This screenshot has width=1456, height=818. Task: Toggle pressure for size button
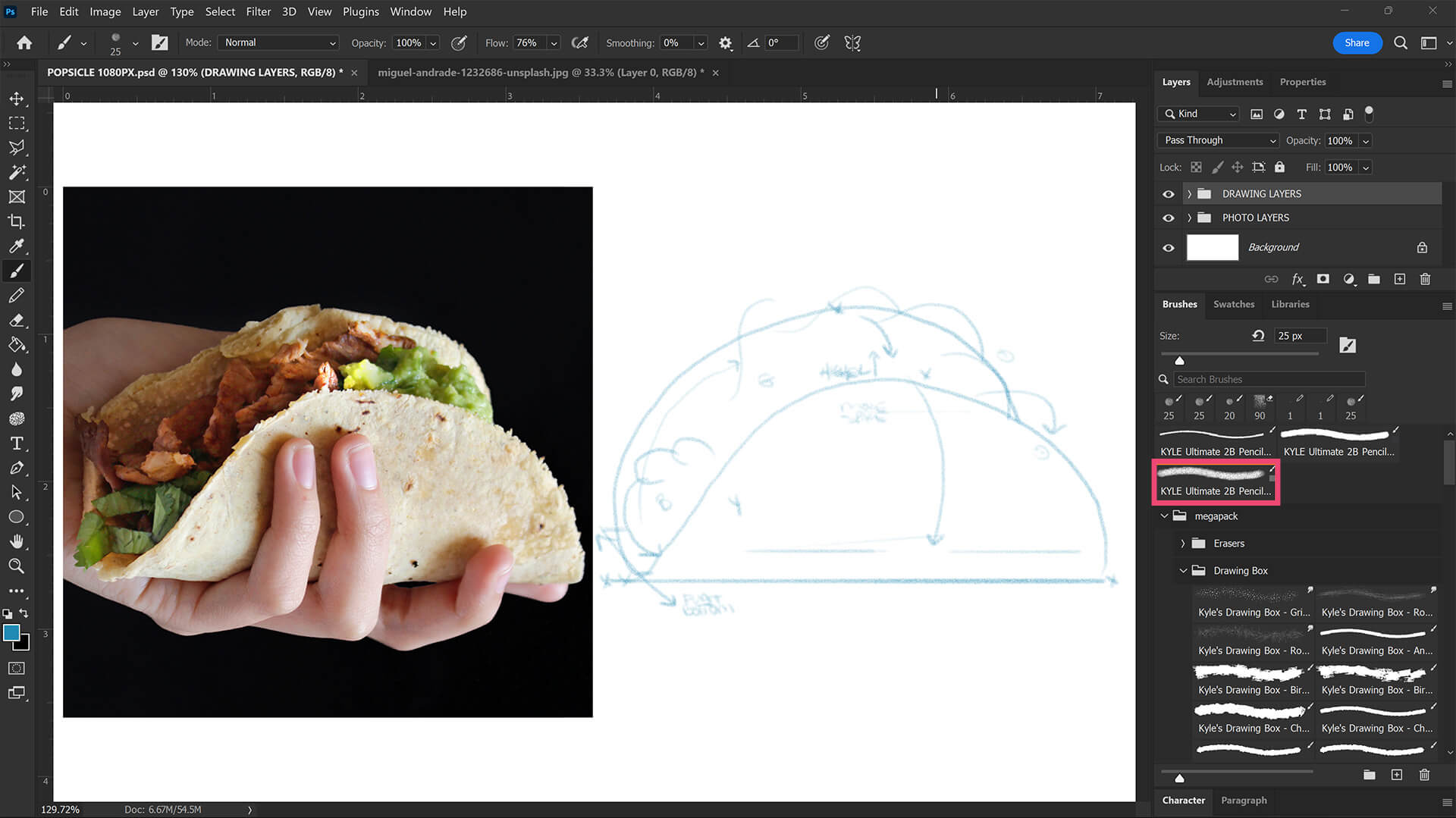coord(822,43)
